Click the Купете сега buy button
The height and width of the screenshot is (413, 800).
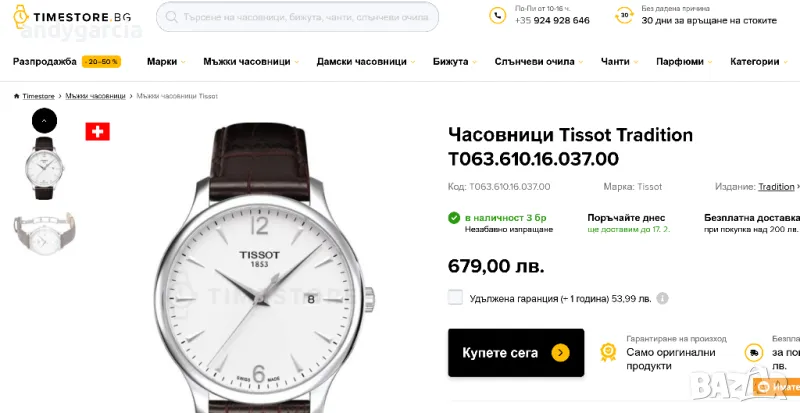[x=515, y=352]
